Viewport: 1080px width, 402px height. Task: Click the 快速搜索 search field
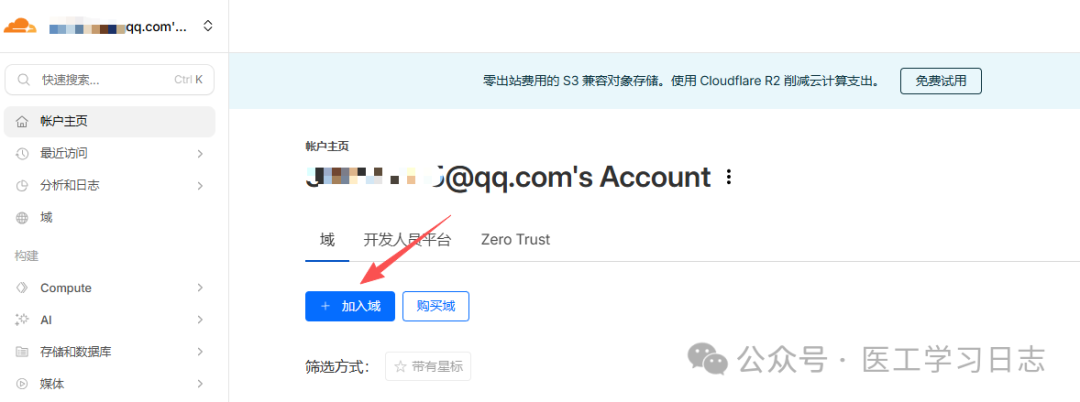click(110, 80)
